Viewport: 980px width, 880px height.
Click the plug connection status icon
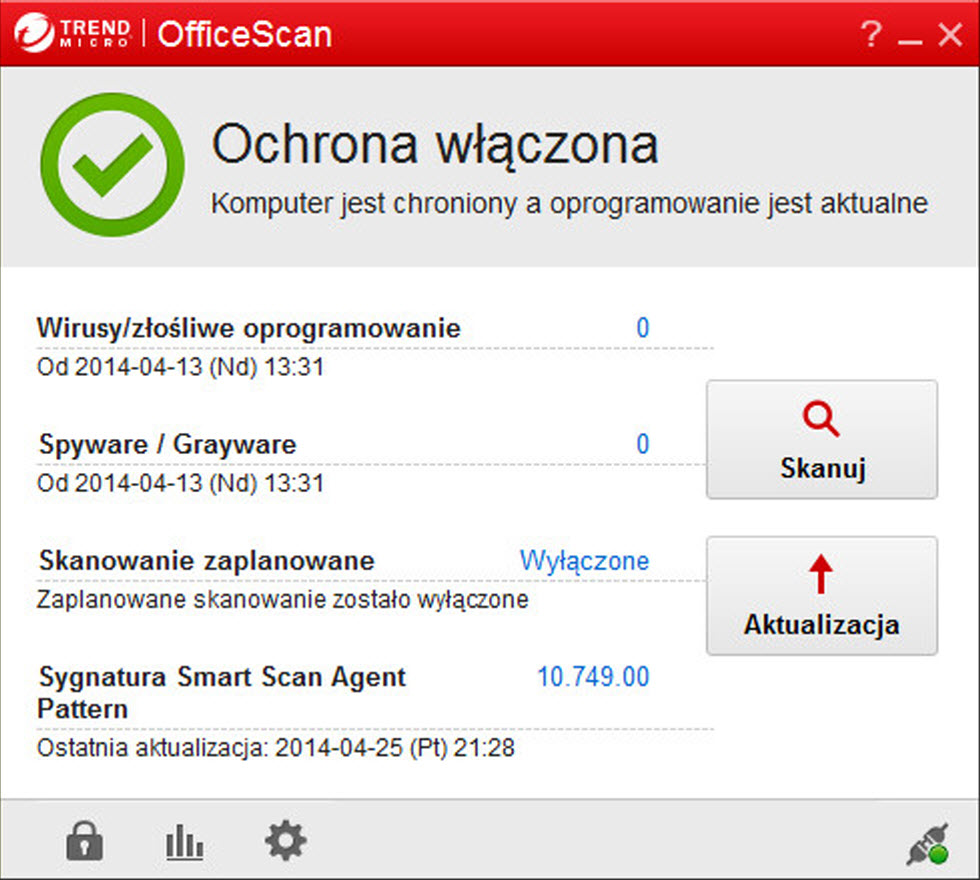click(926, 844)
